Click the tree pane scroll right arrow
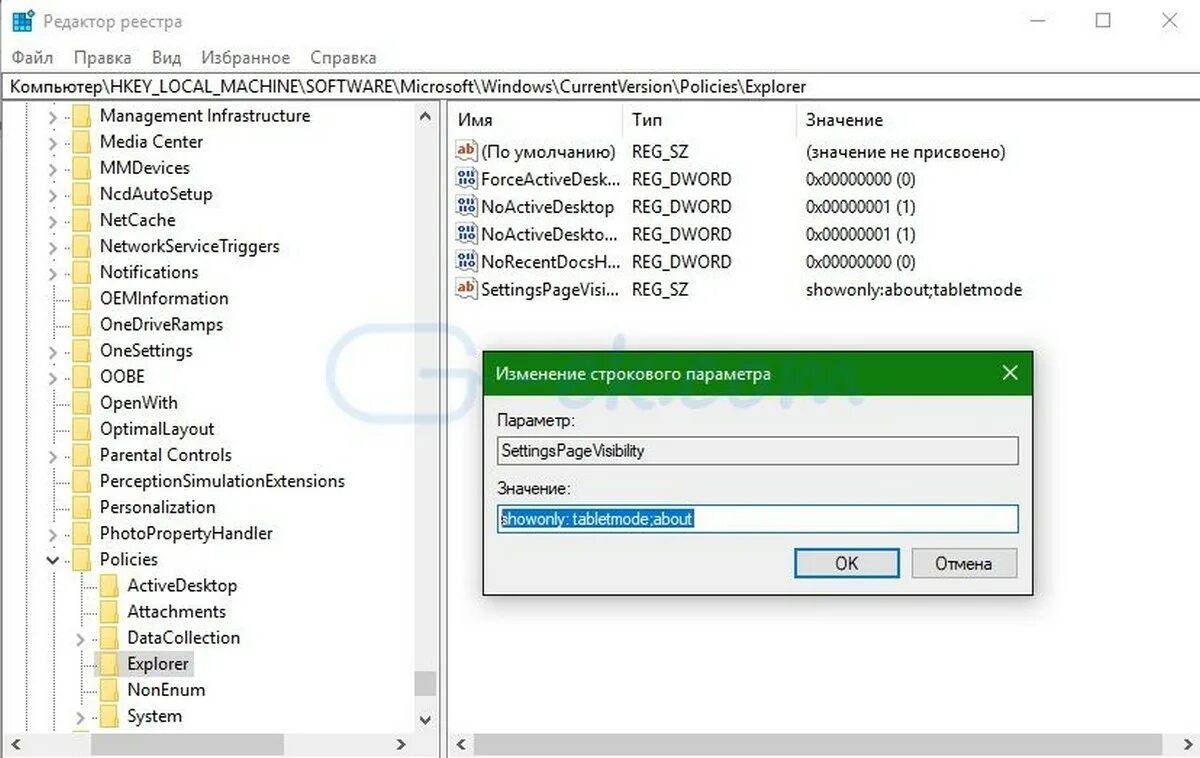This screenshot has width=1200, height=758. 401,744
